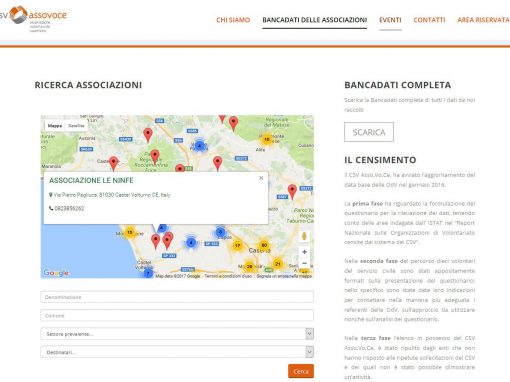Screen dimensions: 510x382
Task: Expand the Destinatari dropdown
Action: tap(177, 352)
